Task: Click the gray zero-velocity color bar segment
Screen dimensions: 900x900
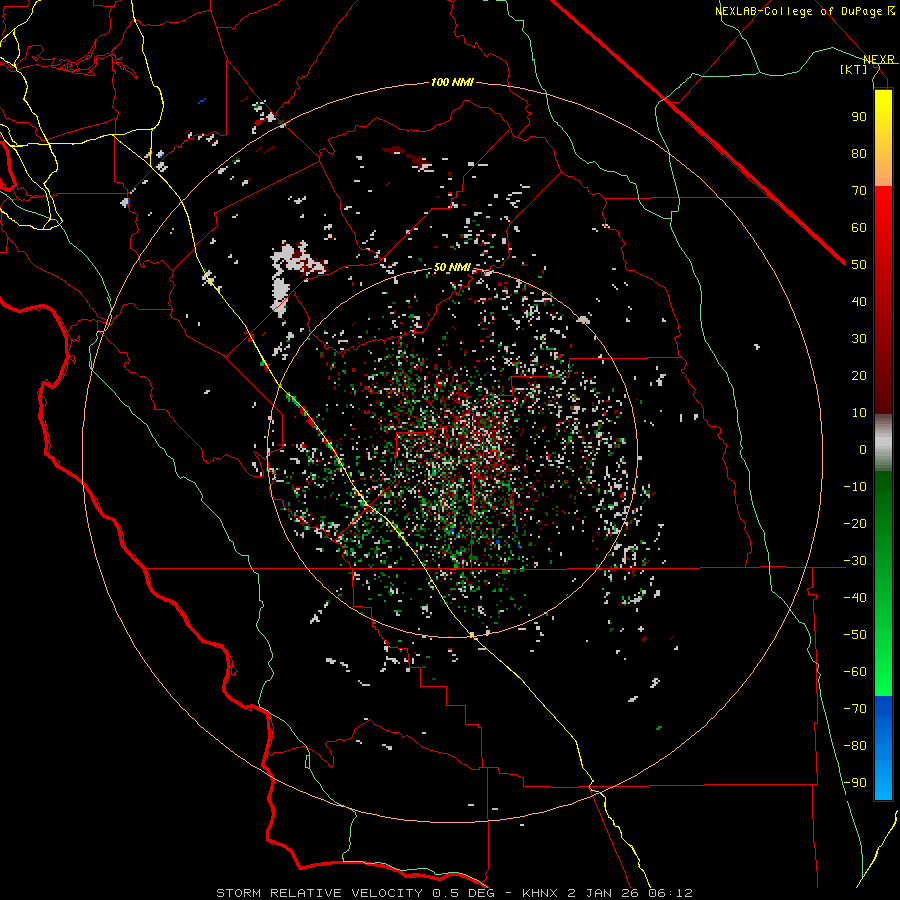Action: coord(883,443)
